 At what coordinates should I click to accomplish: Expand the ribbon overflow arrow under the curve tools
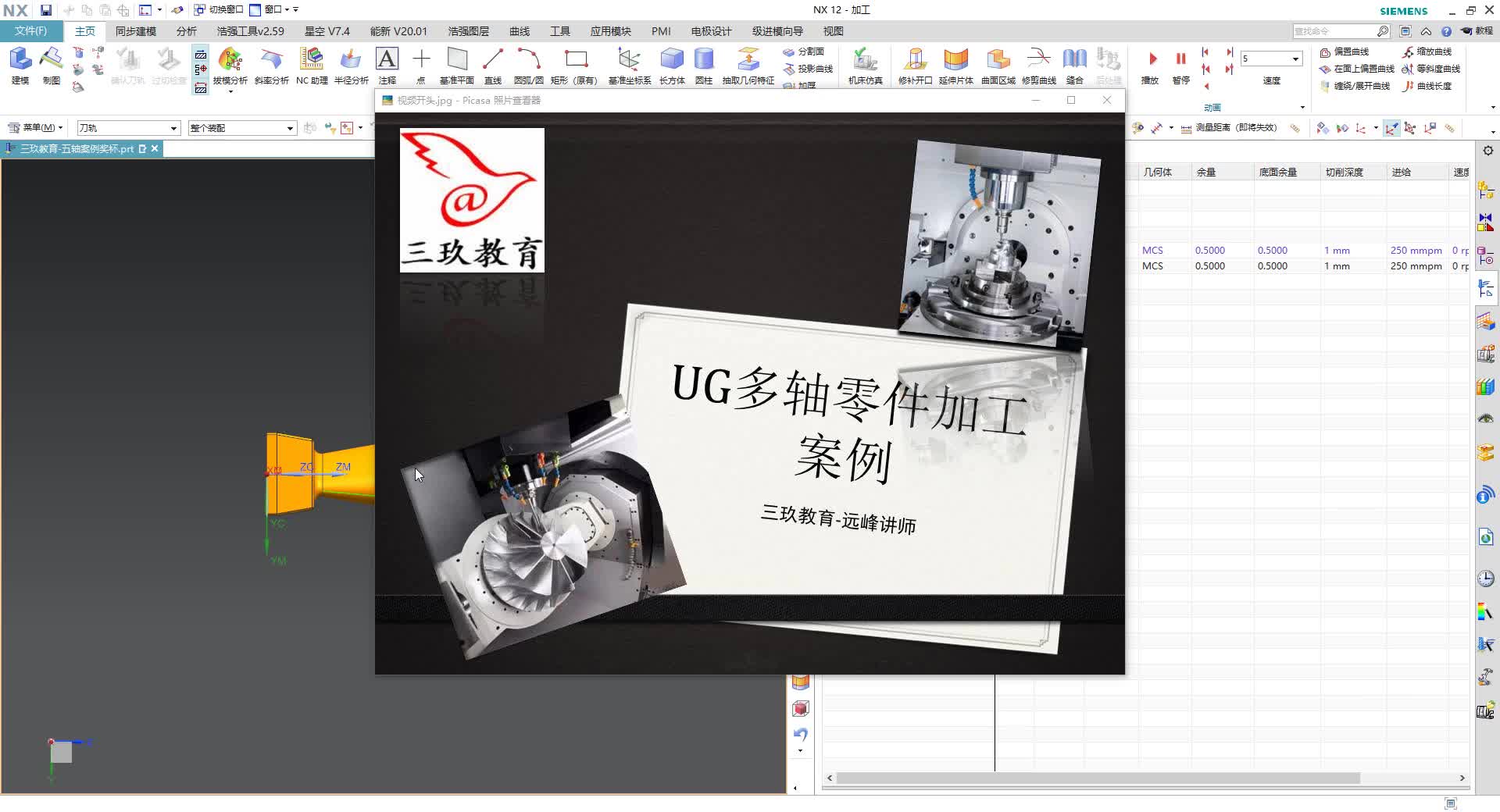tap(1493, 108)
